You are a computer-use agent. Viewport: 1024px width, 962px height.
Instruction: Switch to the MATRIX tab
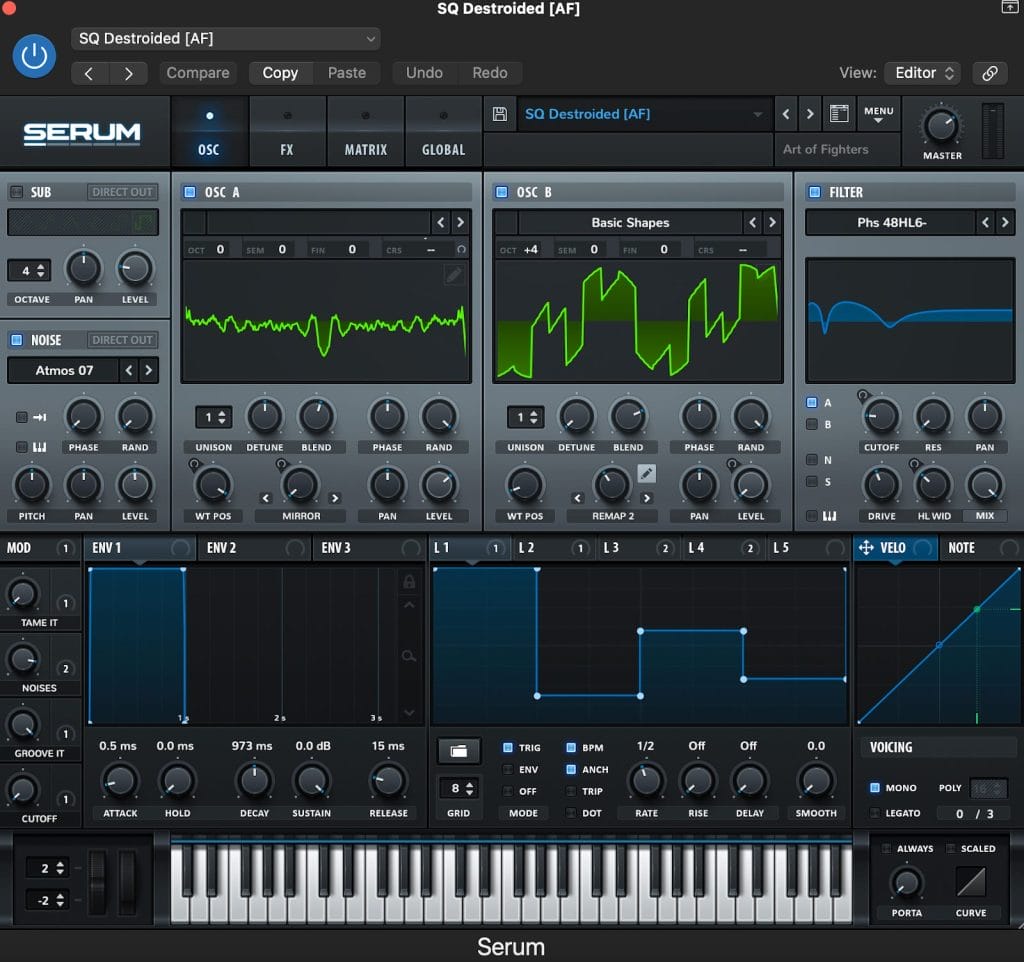click(366, 133)
